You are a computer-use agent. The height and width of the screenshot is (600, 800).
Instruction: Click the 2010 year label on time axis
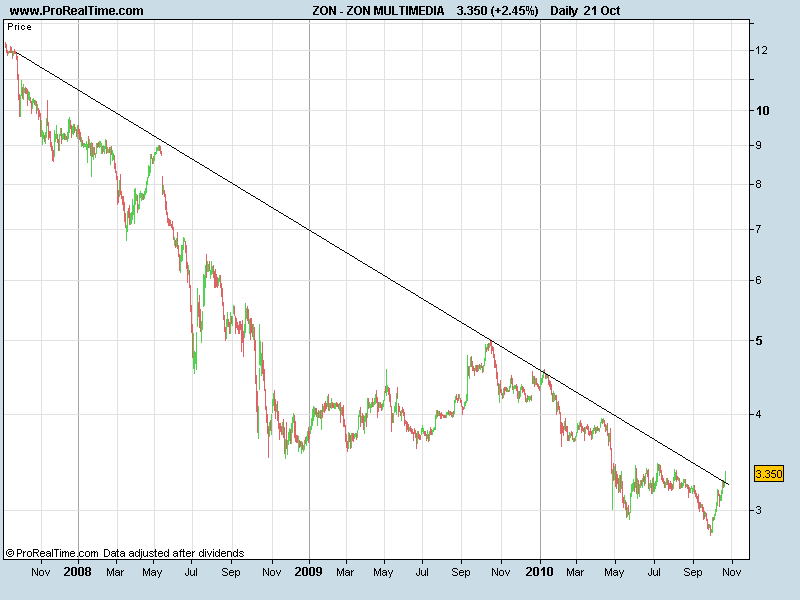coord(539,572)
